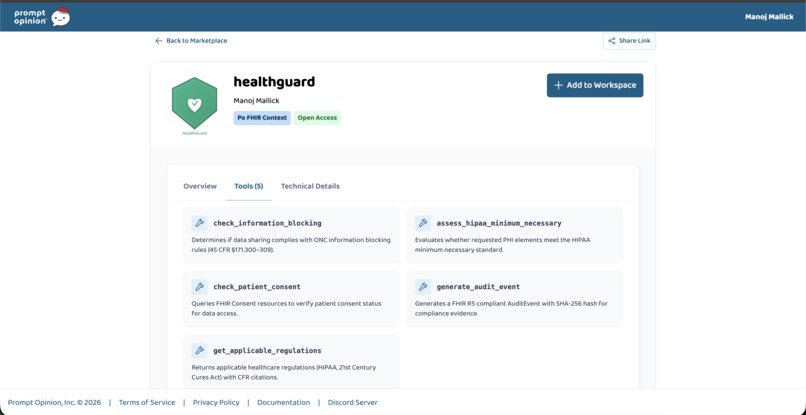
Task: Click the check_patient_consent tool name
Action: (257, 286)
